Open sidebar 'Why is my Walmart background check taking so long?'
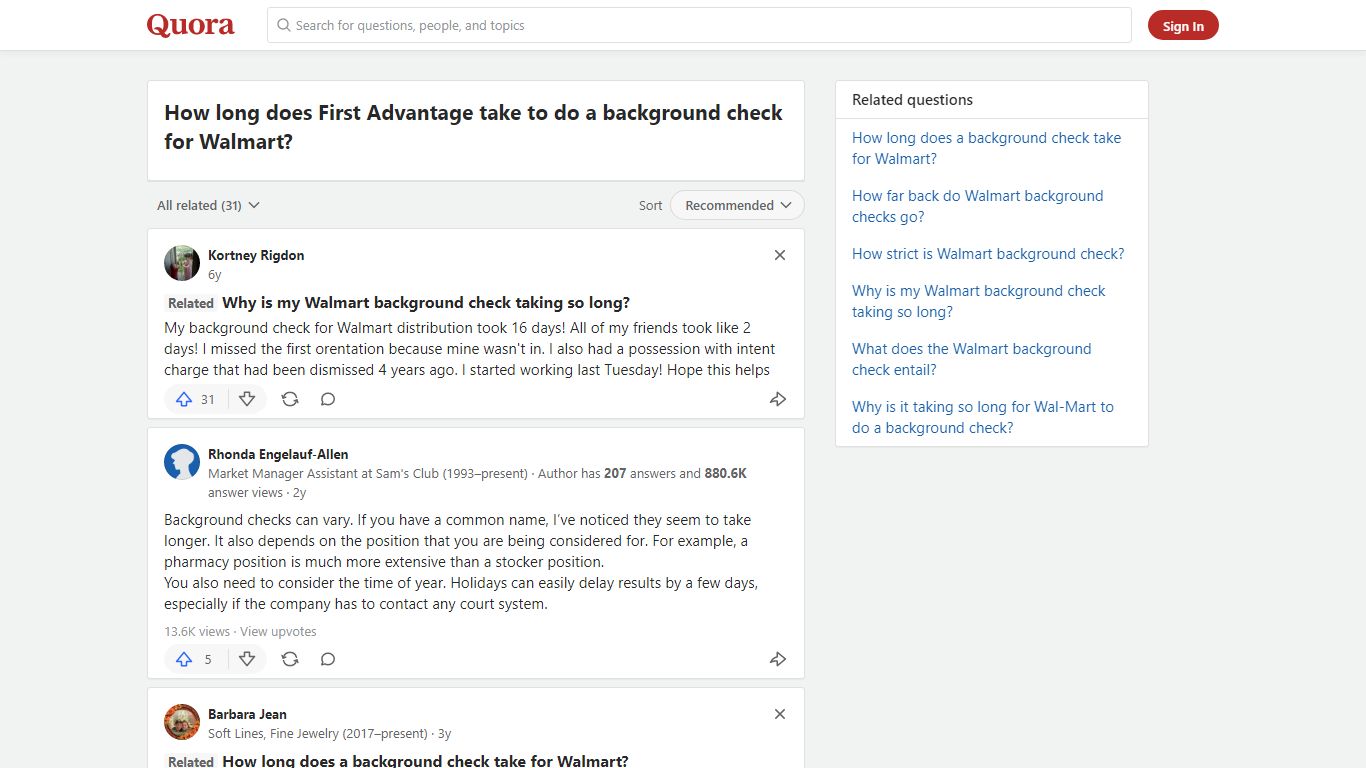 click(978, 301)
